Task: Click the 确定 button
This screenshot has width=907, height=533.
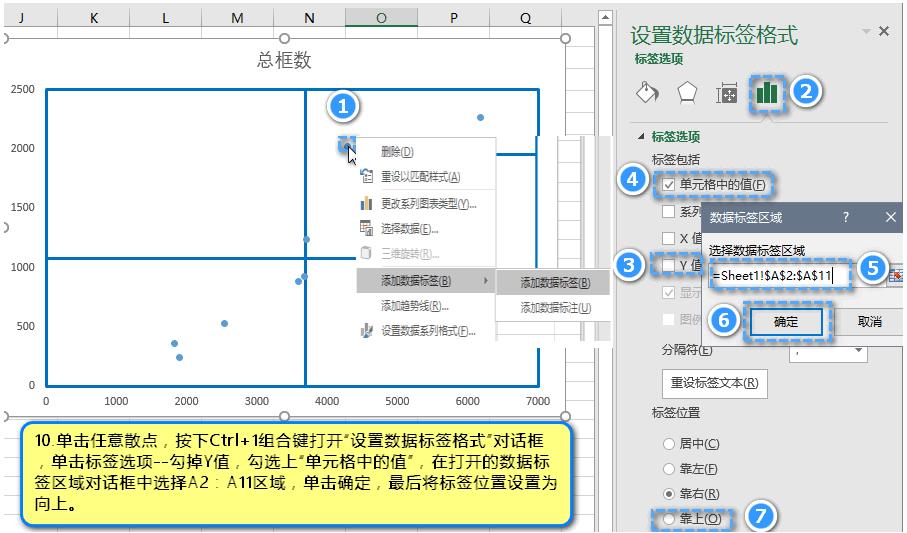Action: point(786,322)
